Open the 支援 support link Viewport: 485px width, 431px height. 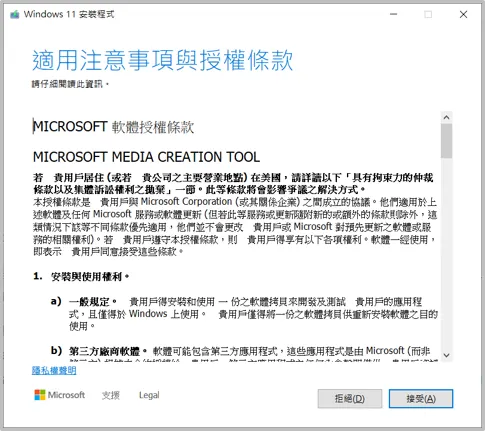(x=111, y=395)
